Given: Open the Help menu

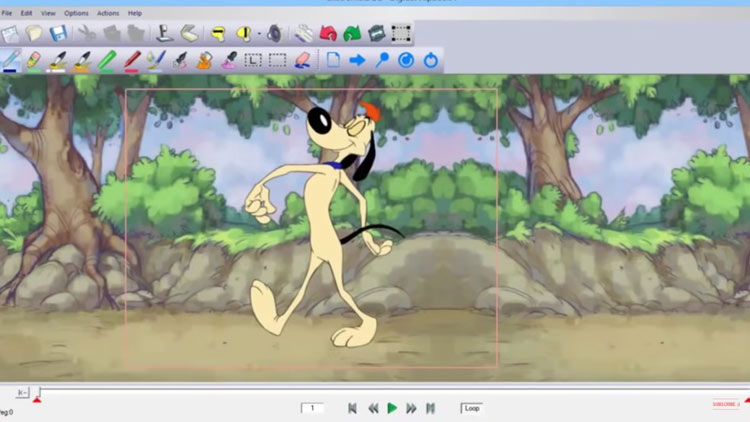Looking at the screenshot, I should 134,13.
